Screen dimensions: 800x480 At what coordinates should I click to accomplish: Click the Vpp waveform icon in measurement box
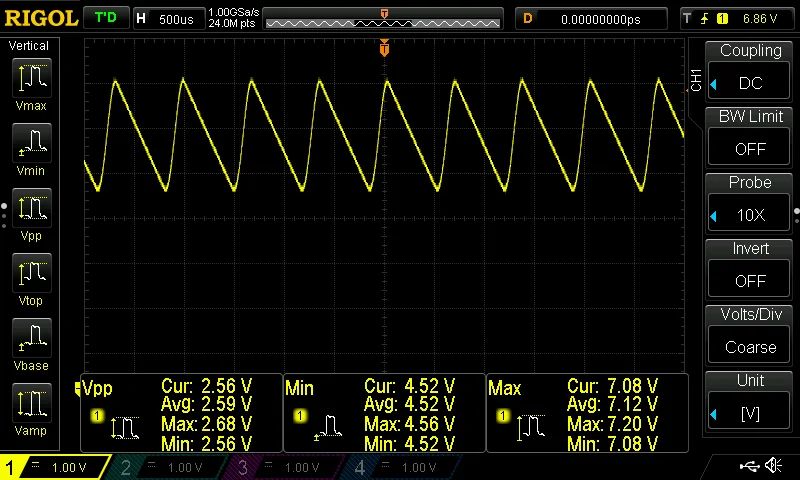pos(124,427)
